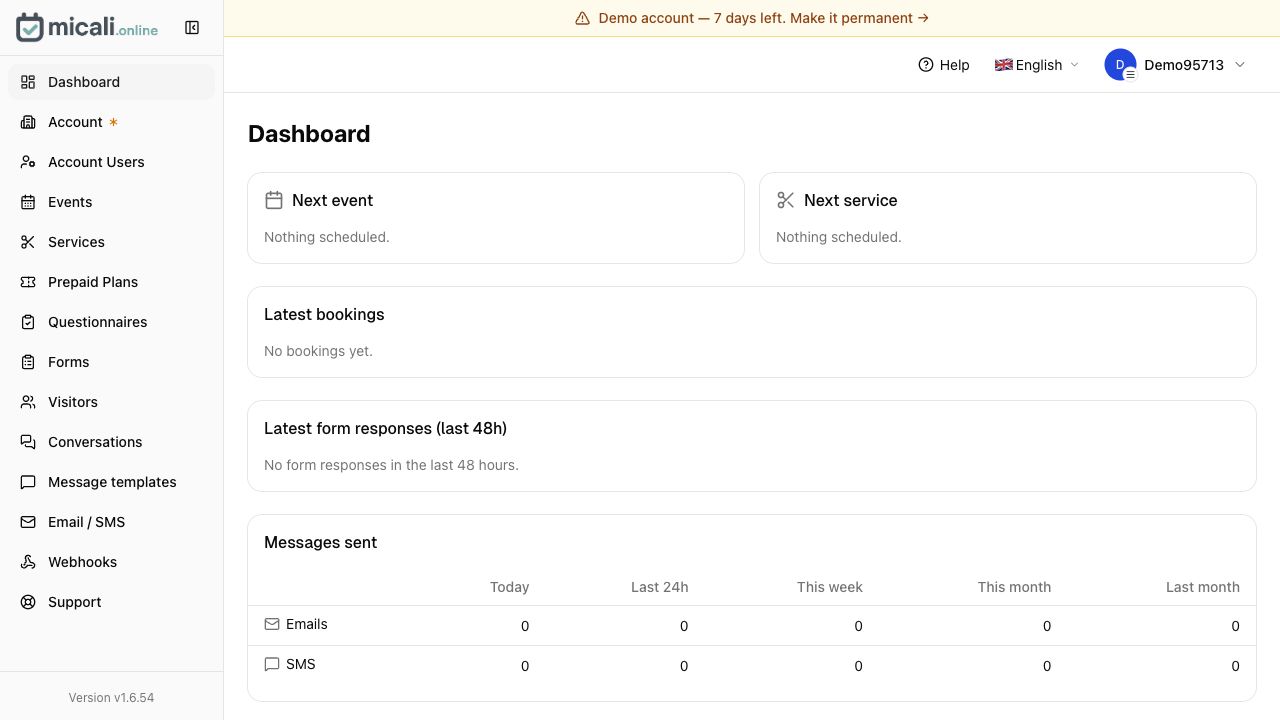Click the Message templates bubble icon
The image size is (1280, 720).
tap(28, 482)
